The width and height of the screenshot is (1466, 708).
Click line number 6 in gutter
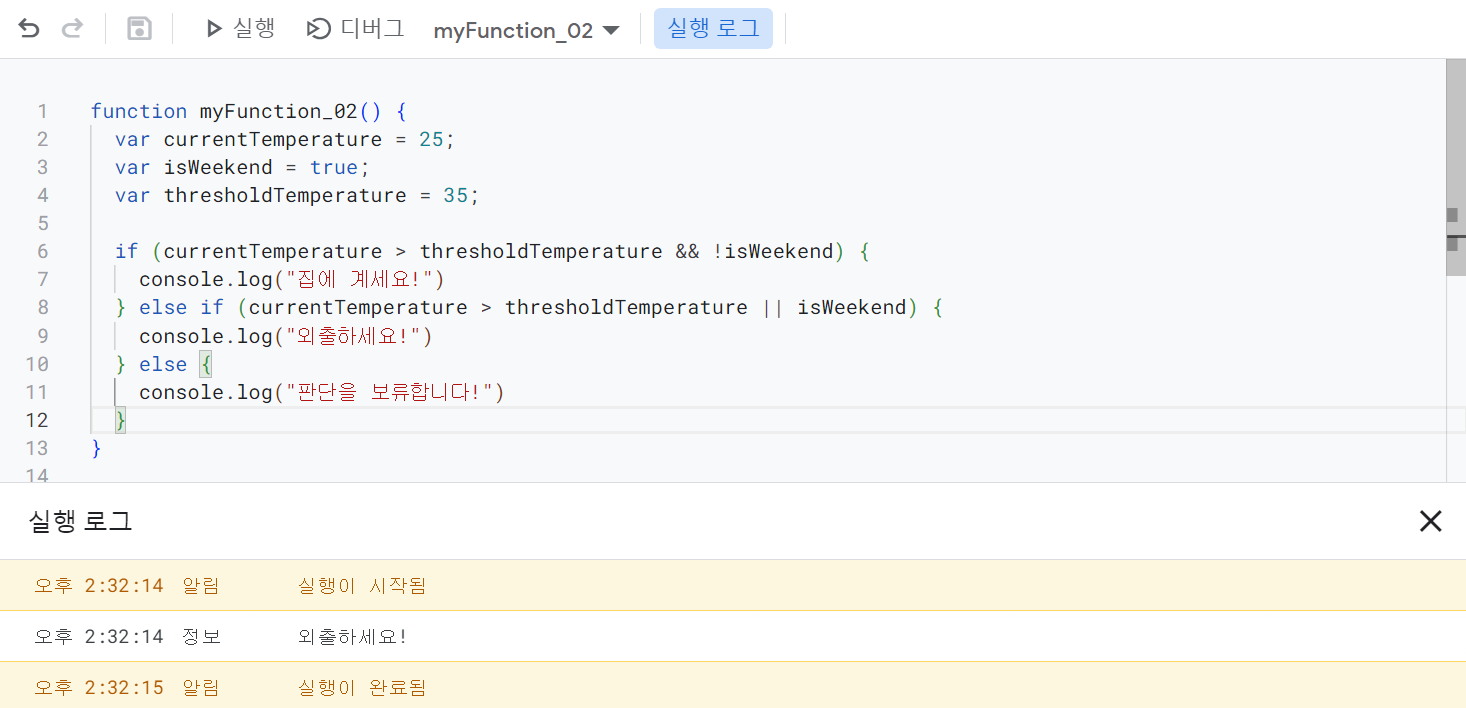point(43,251)
